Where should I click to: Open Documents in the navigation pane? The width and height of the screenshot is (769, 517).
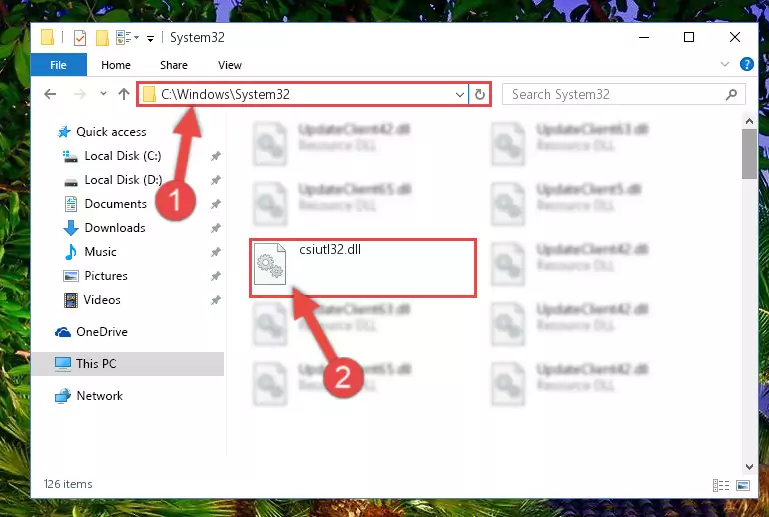tap(115, 204)
